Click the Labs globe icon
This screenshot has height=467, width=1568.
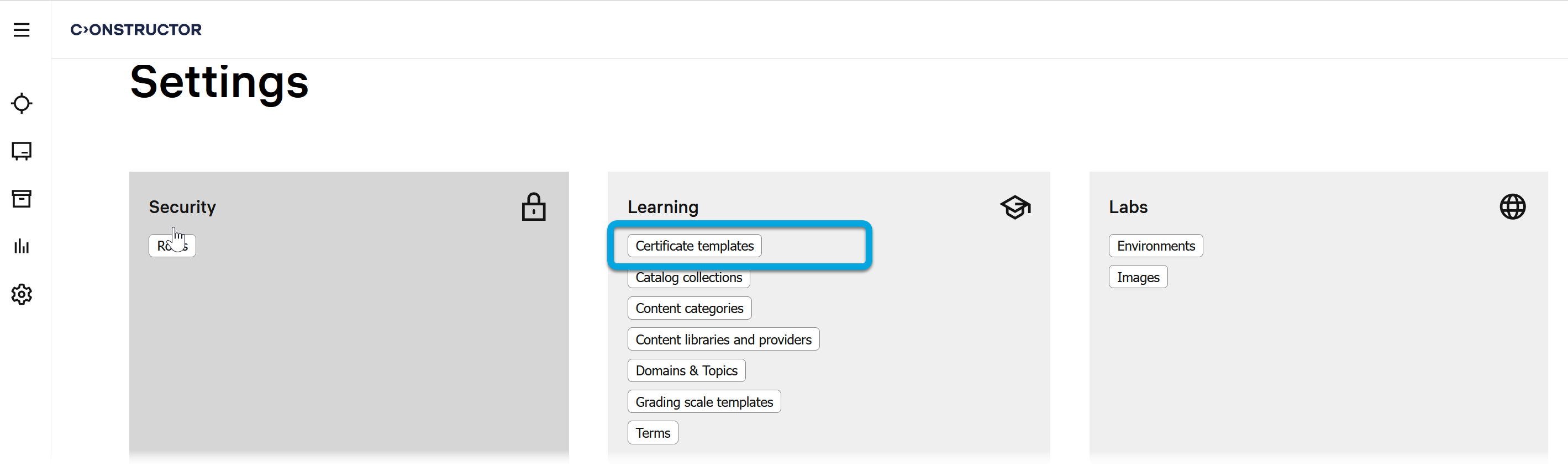tap(1512, 207)
